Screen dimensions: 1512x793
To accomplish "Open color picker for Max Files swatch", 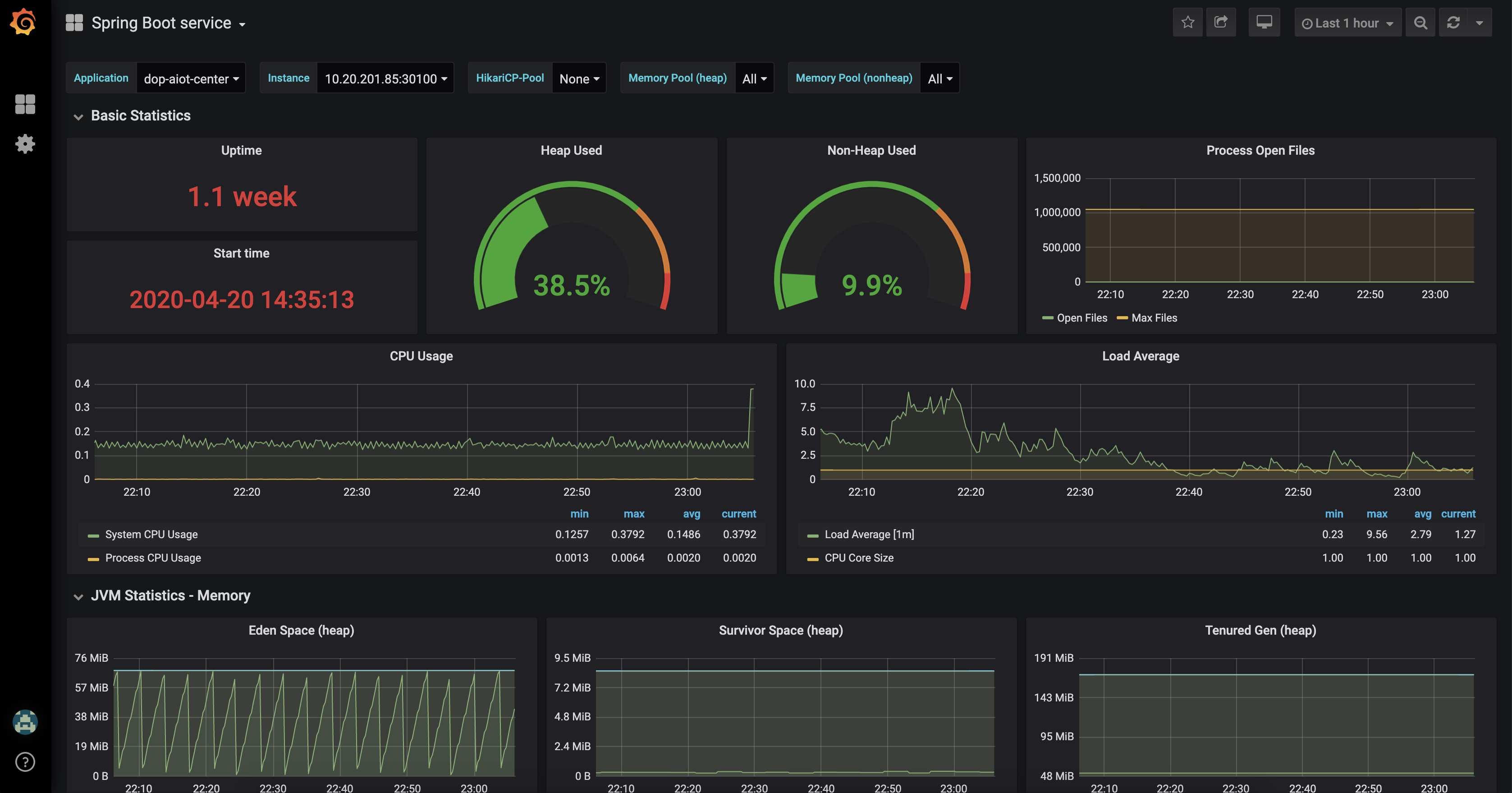I will (1122, 318).
